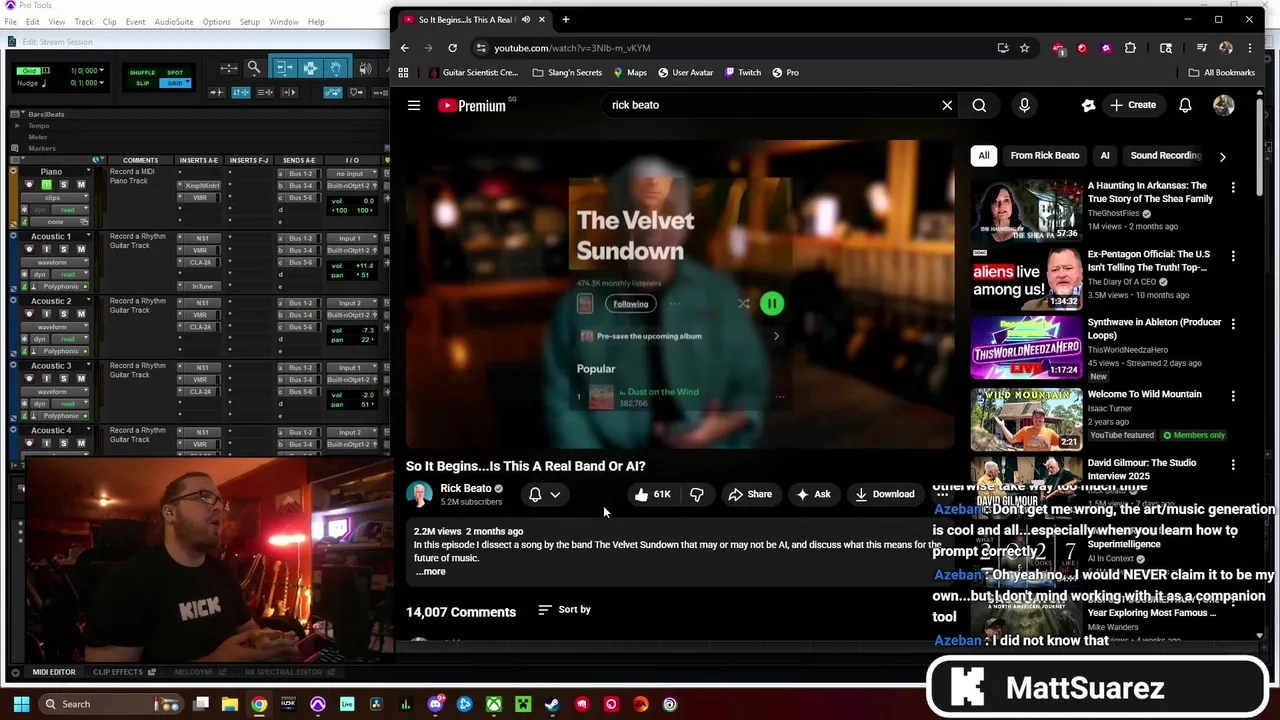Open Guitar Scientist bookmark
Screen dimensions: 1280x720
pyautogui.click(x=473, y=72)
